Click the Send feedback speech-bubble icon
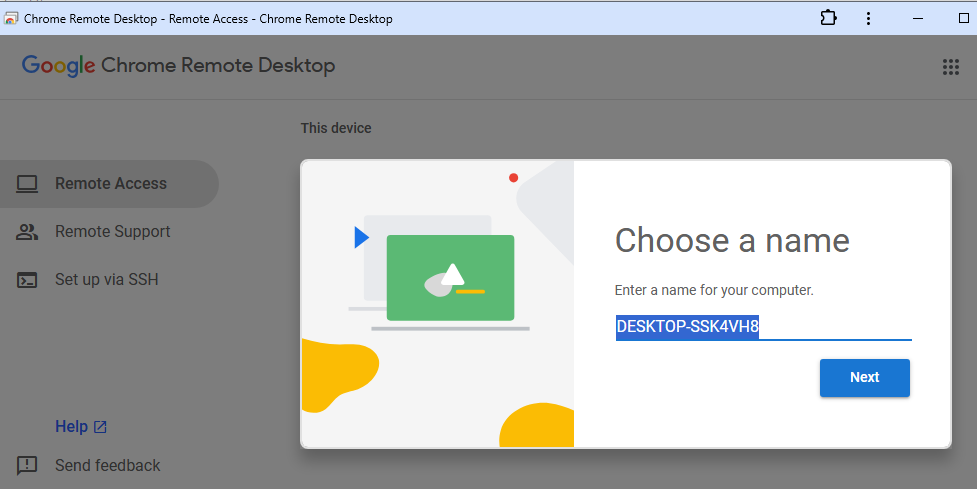The image size is (977, 489). pos(27,465)
